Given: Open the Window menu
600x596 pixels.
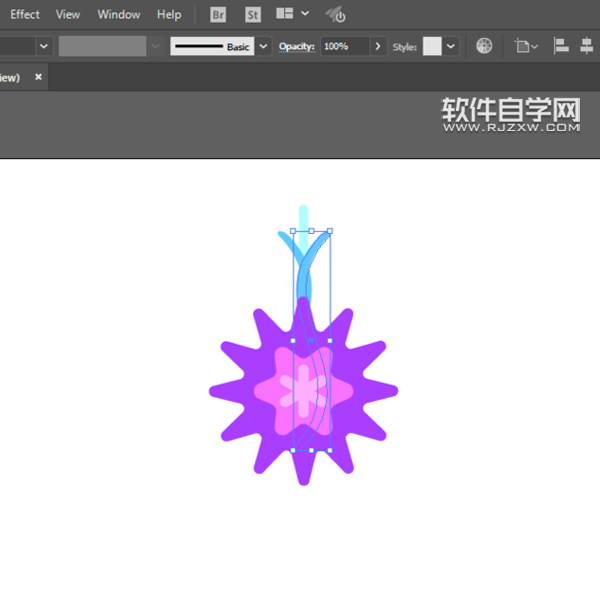Looking at the screenshot, I should coord(119,15).
